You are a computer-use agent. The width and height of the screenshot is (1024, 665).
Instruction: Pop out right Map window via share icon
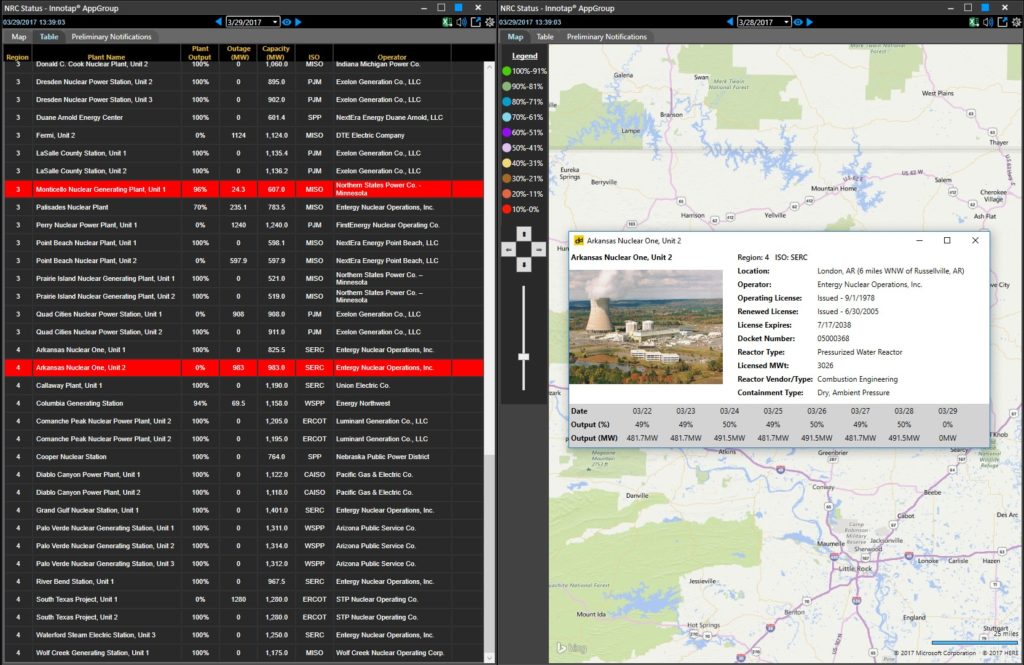(x=1002, y=22)
